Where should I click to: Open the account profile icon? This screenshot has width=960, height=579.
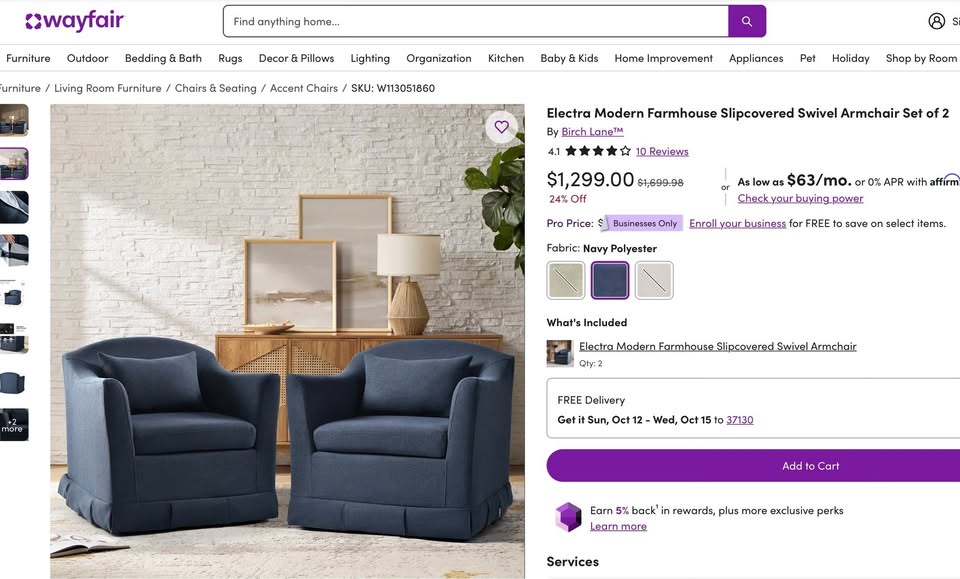point(937,21)
